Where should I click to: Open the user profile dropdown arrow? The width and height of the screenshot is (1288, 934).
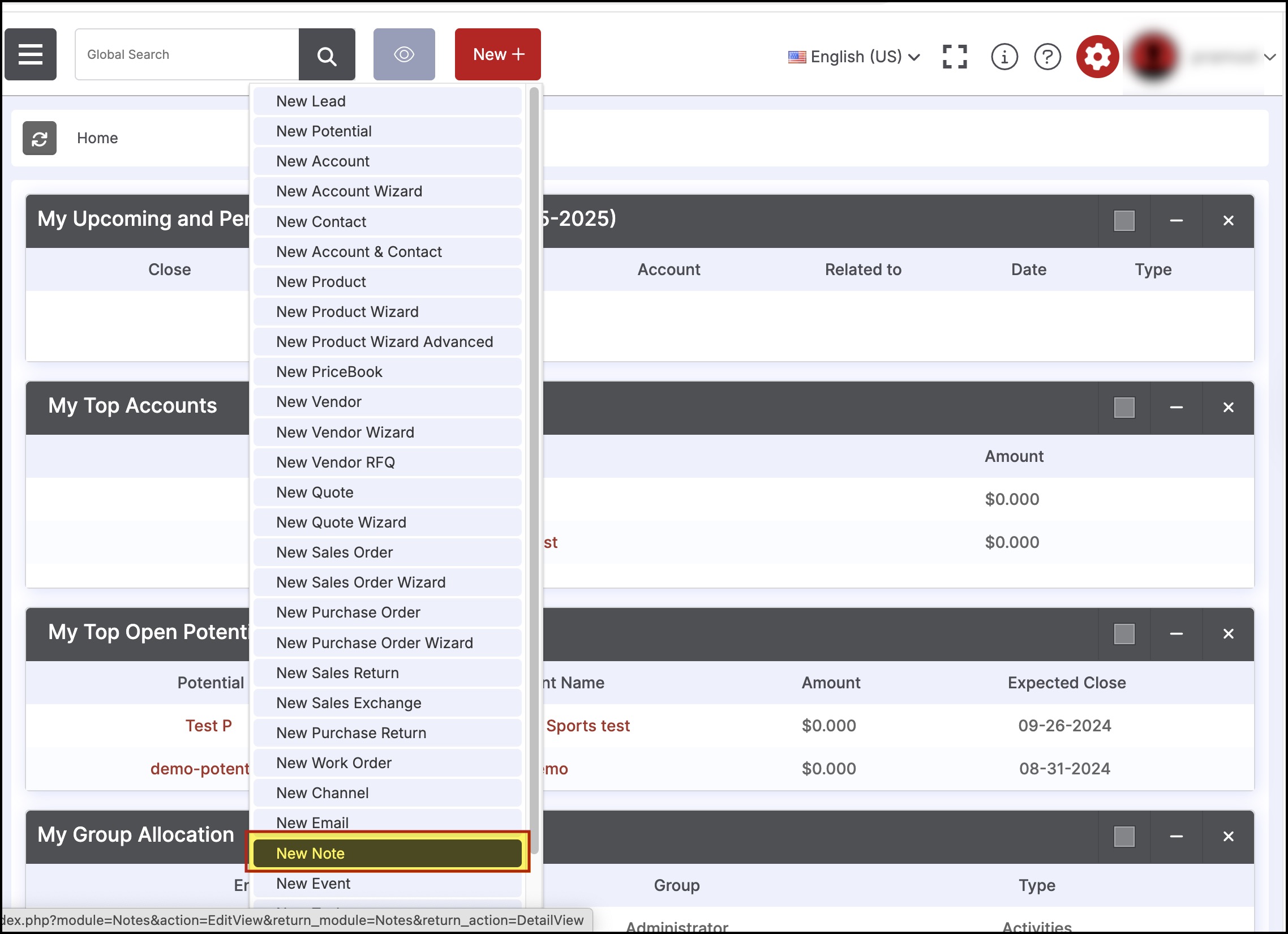(1269, 57)
